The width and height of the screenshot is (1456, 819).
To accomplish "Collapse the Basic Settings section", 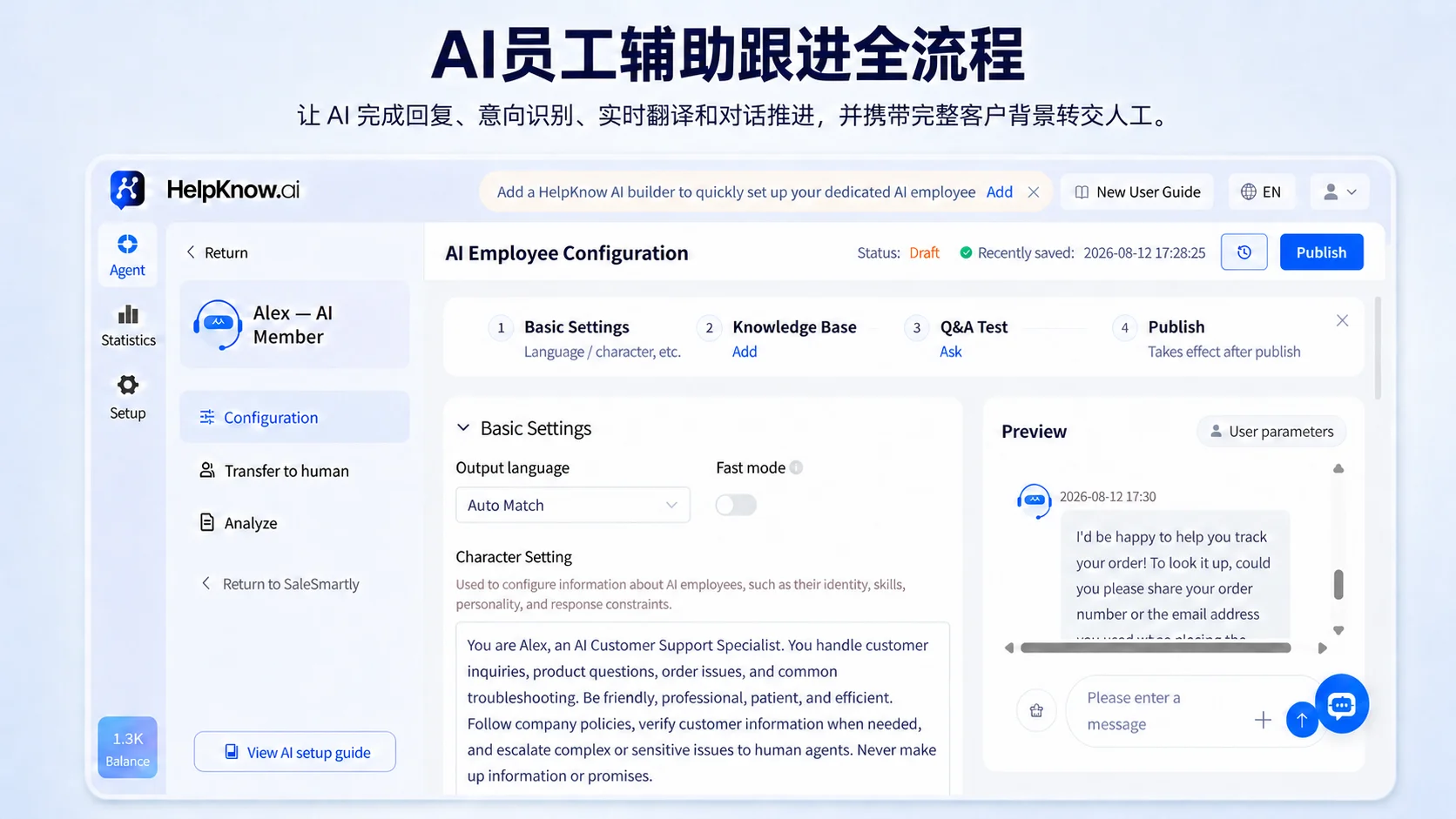I will (463, 428).
